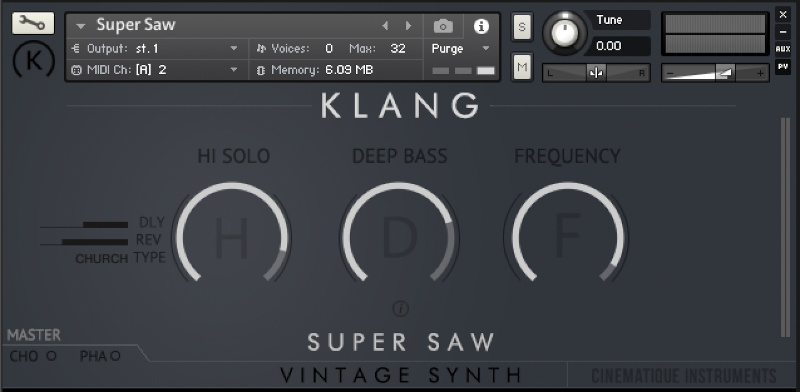Open instrument edit mode with wrench icon

[33, 23]
